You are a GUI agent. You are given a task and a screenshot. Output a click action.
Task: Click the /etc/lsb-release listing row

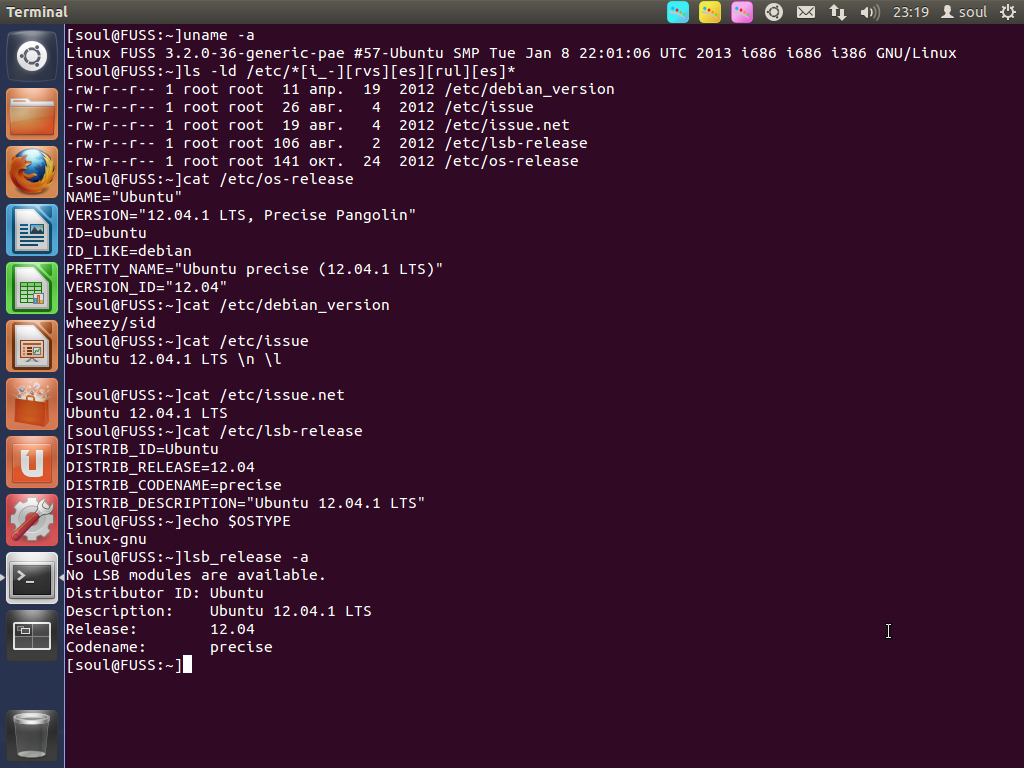(x=327, y=143)
